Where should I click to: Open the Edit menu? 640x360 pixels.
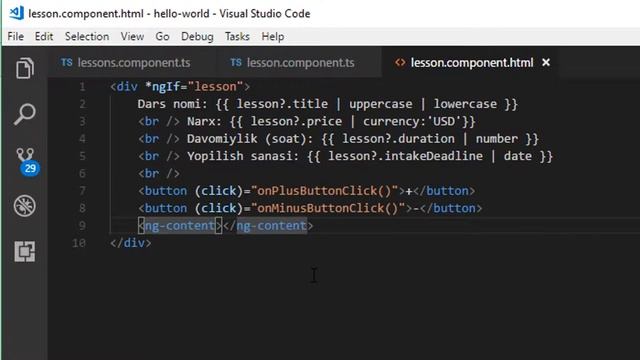click(x=44, y=36)
